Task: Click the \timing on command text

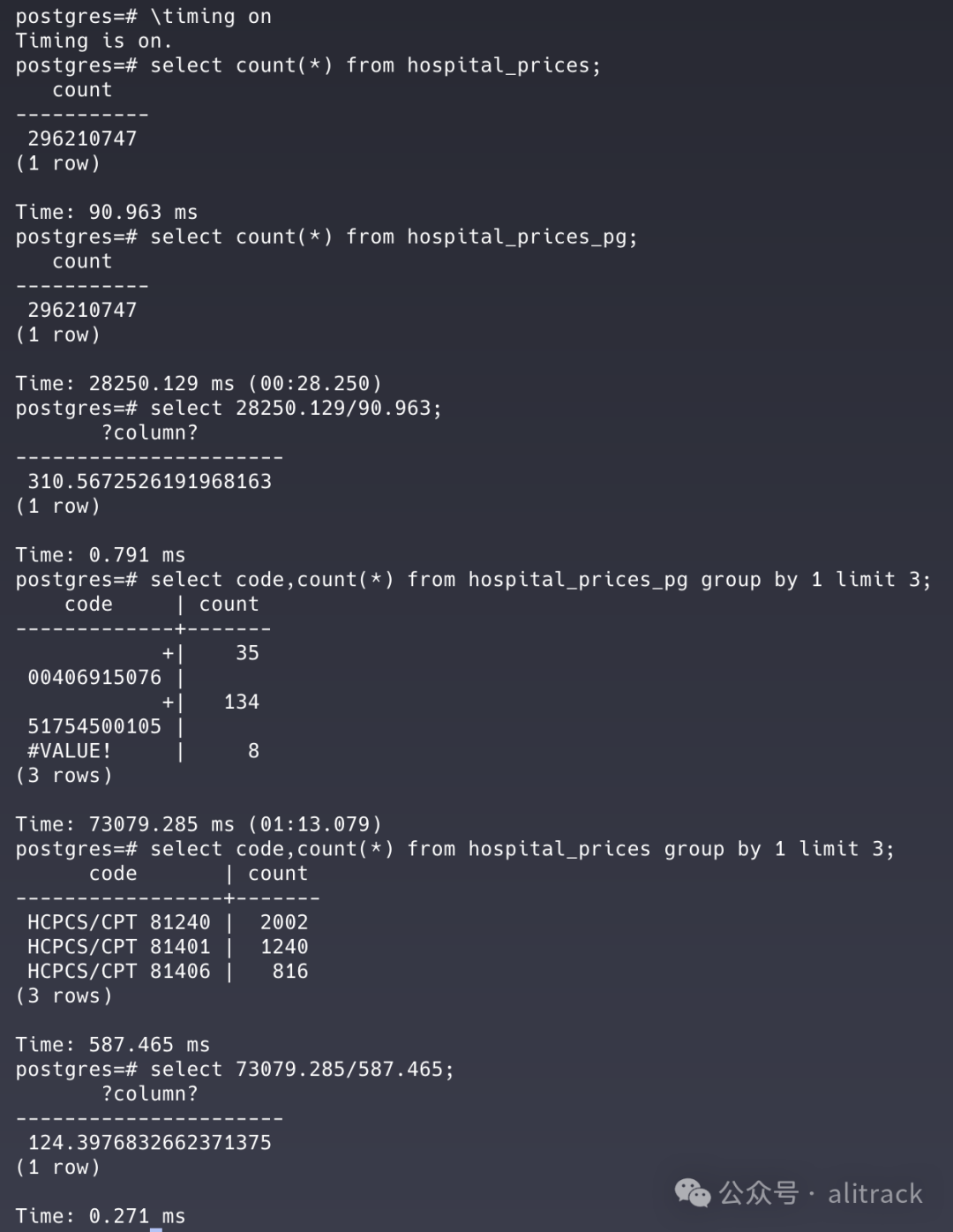Action: (x=211, y=17)
